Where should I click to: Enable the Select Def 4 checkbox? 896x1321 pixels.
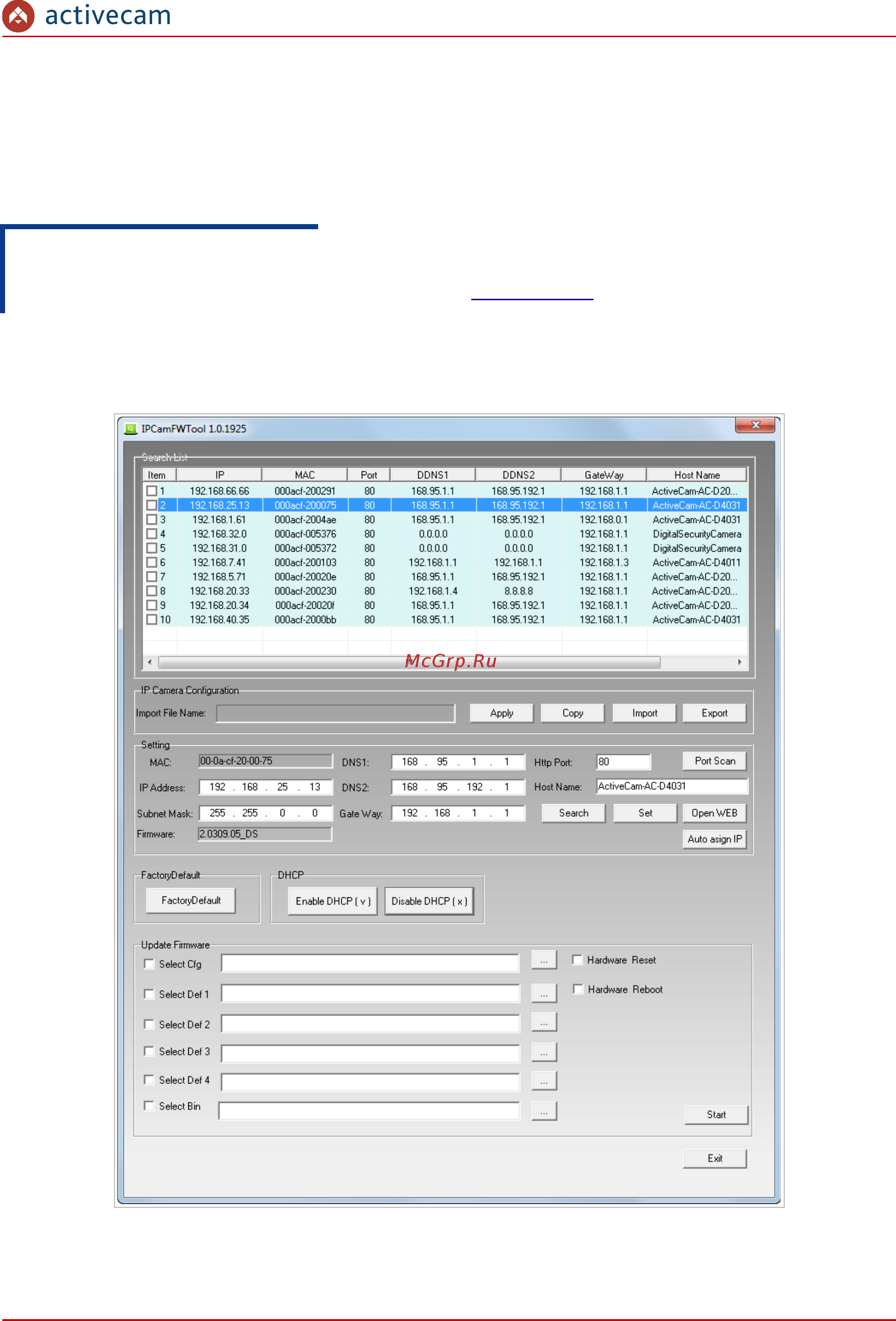(x=149, y=1079)
